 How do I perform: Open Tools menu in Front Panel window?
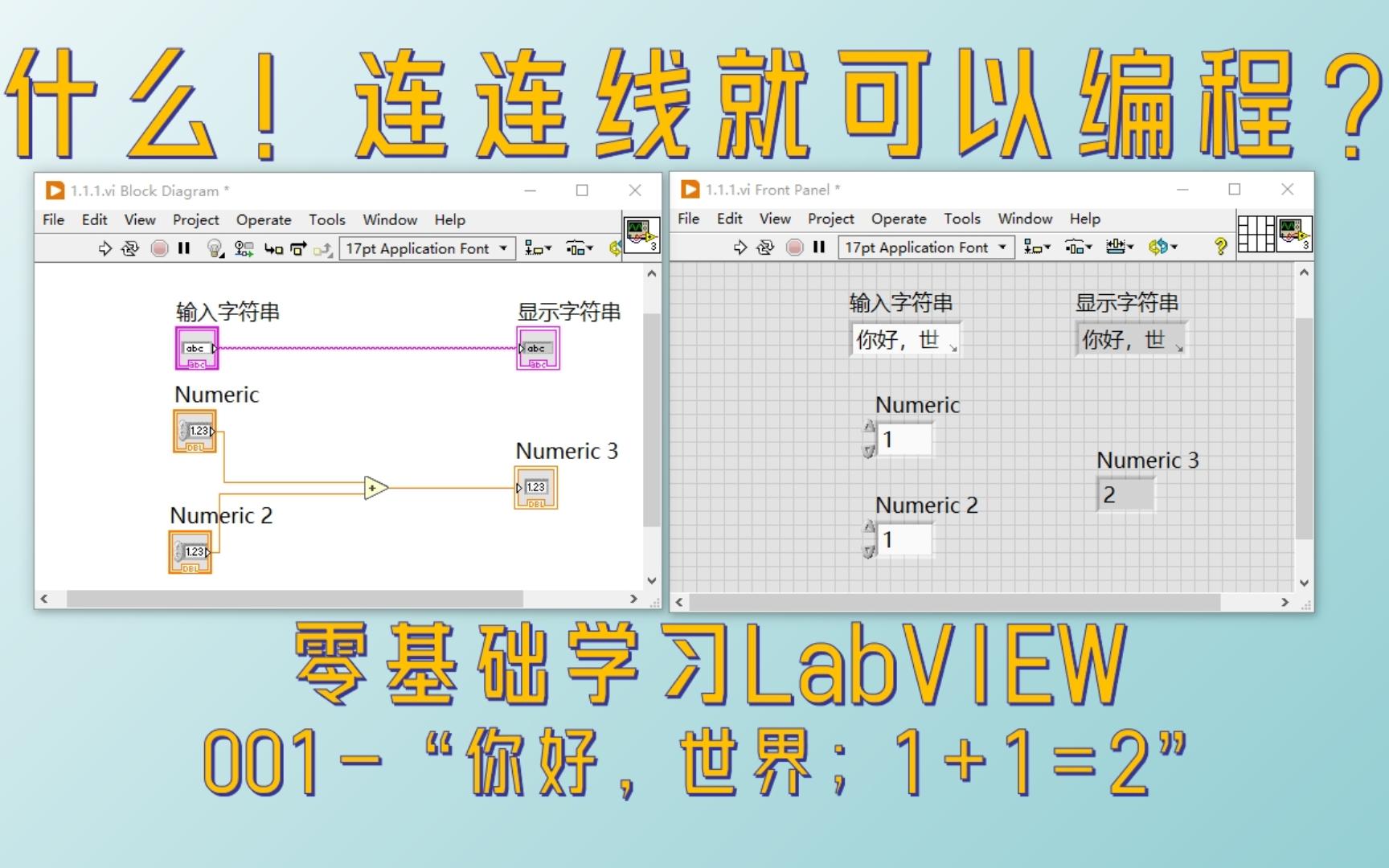coord(962,219)
